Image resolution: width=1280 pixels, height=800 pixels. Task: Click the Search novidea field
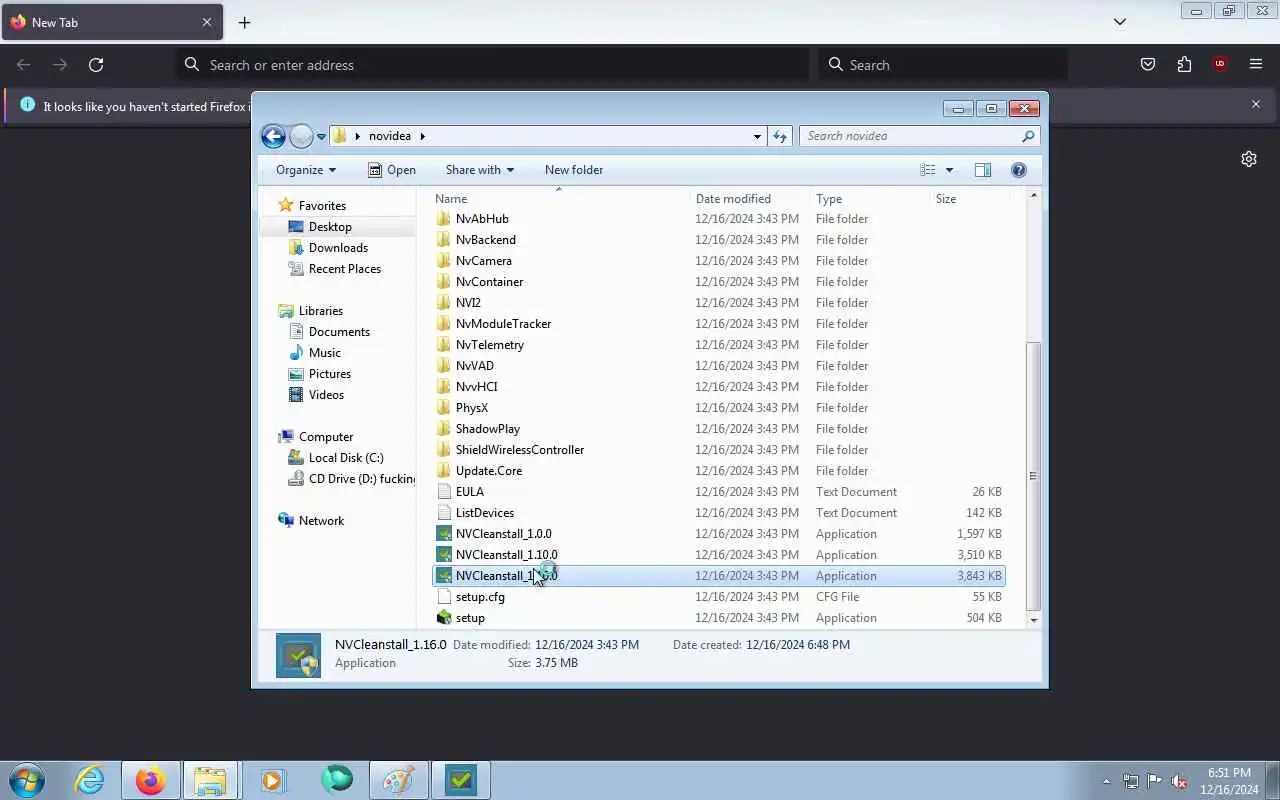click(x=919, y=136)
